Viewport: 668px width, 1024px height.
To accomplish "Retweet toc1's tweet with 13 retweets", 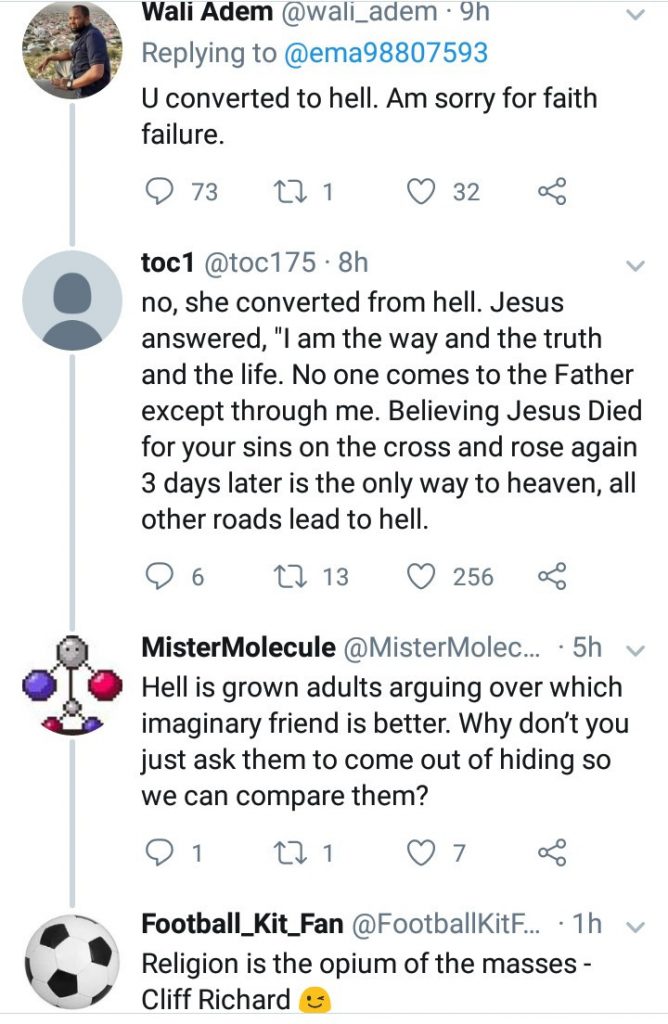I will [x=288, y=577].
